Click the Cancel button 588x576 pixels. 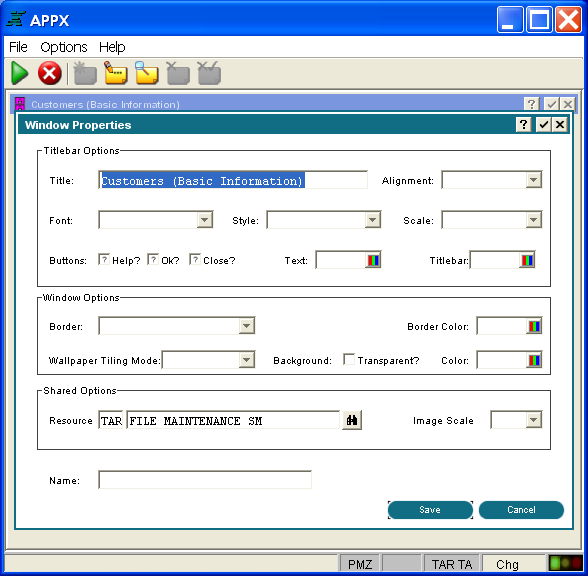click(521, 510)
